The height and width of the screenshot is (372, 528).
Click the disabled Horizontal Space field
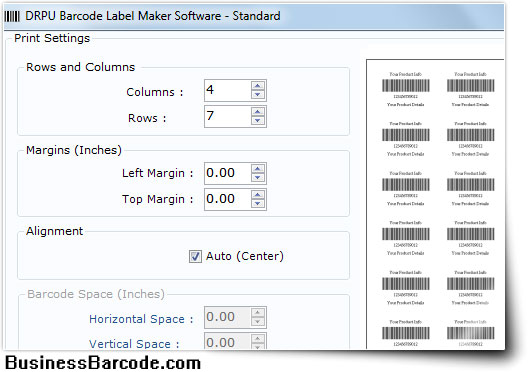point(228,317)
